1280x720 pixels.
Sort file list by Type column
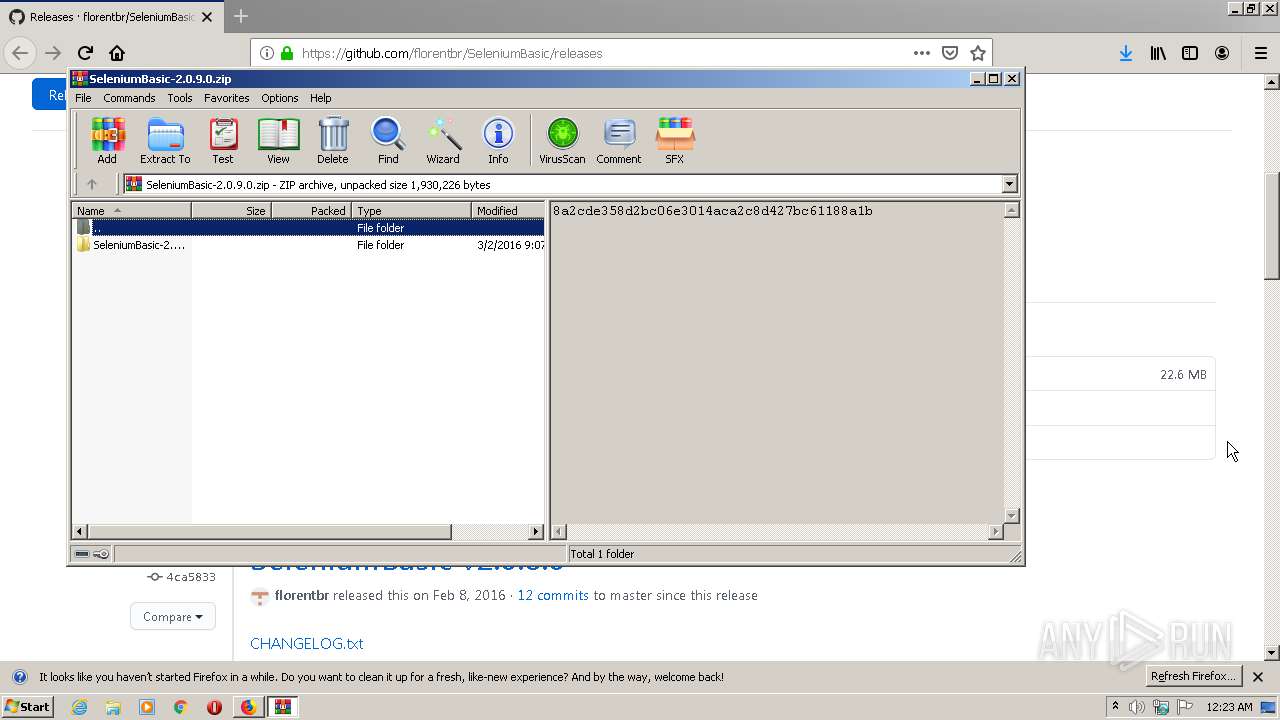click(411, 210)
